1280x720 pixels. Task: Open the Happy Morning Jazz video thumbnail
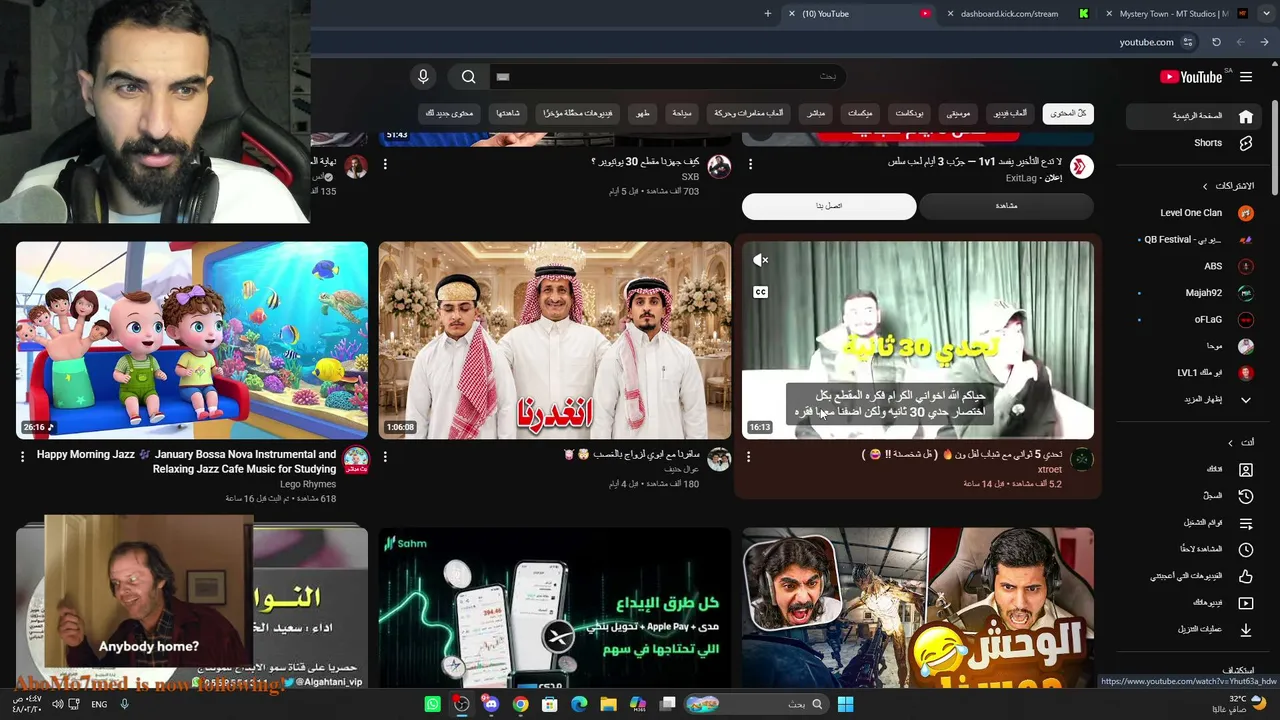[x=192, y=340]
